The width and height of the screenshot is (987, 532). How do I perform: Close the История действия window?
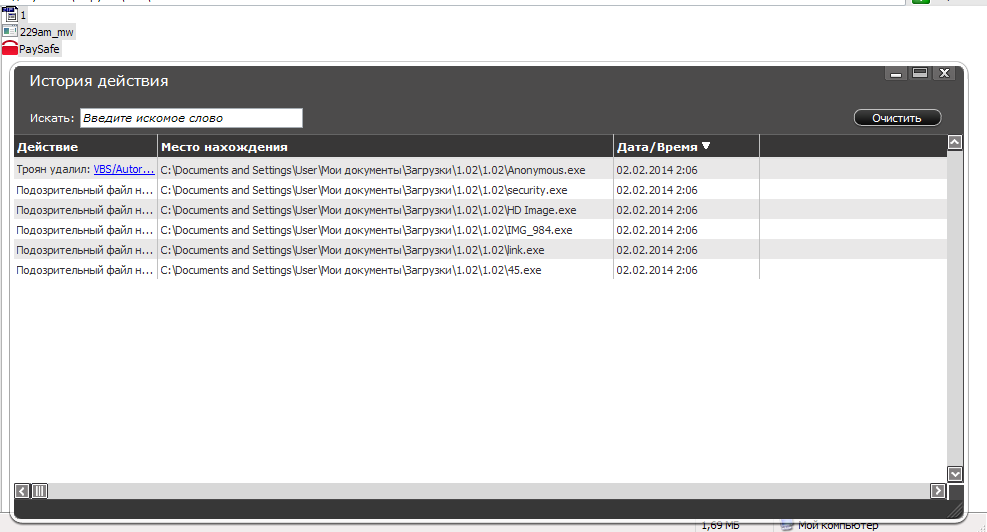point(944,73)
